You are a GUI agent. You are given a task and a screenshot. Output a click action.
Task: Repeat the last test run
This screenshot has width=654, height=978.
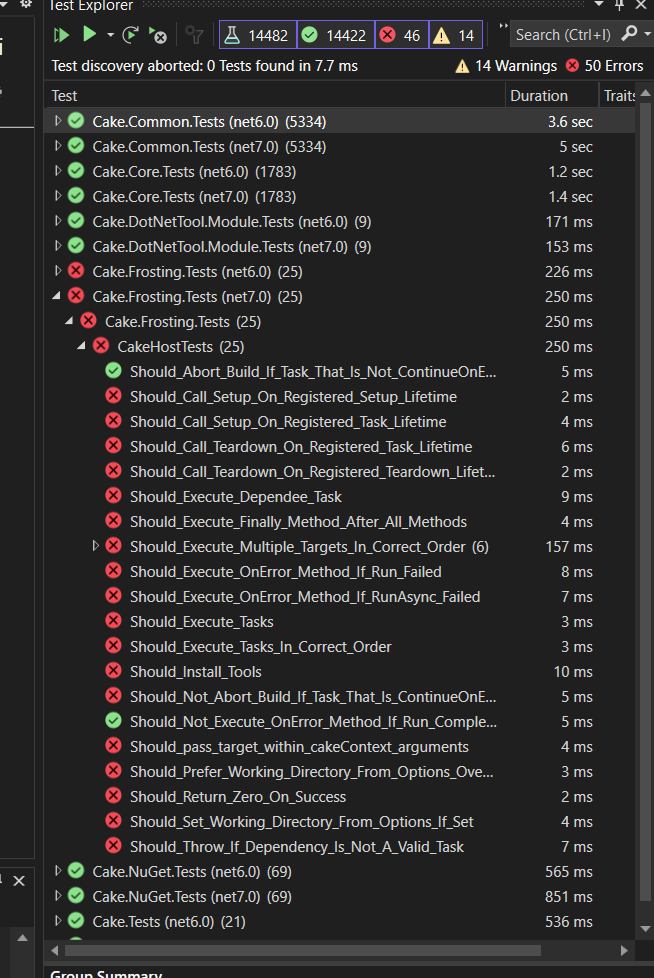(130, 35)
